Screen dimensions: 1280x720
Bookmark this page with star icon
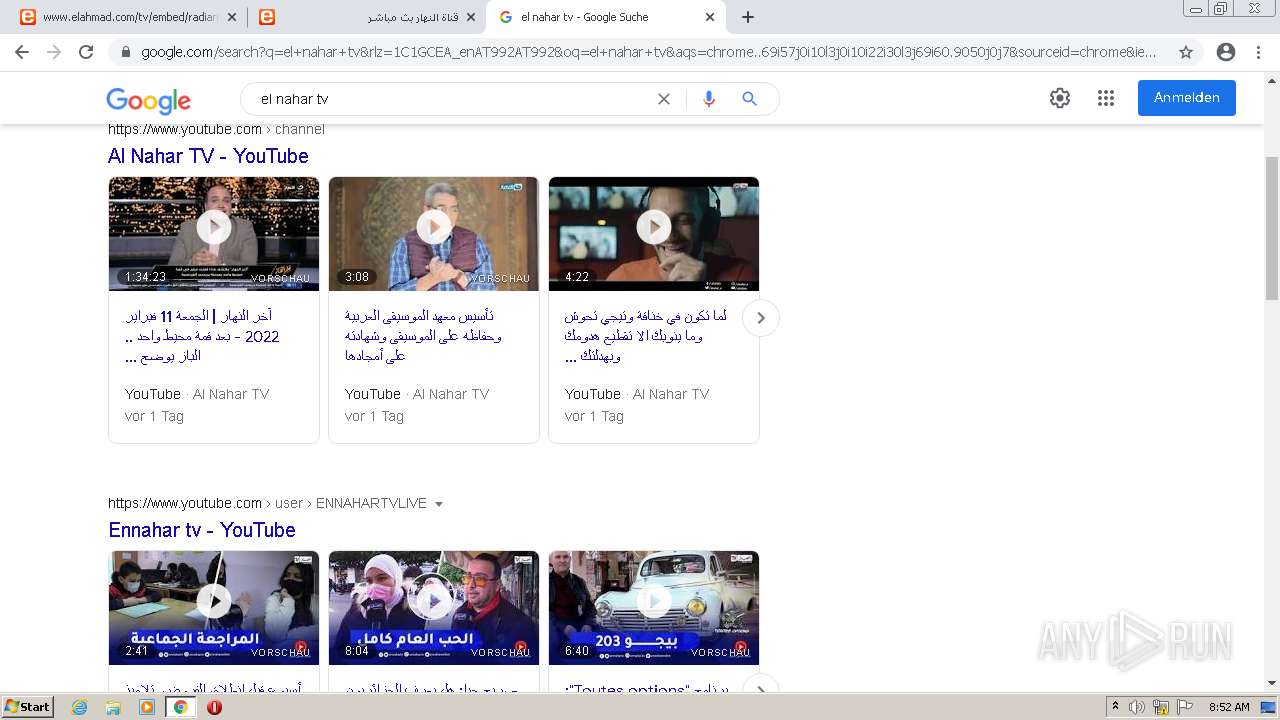click(x=1186, y=52)
